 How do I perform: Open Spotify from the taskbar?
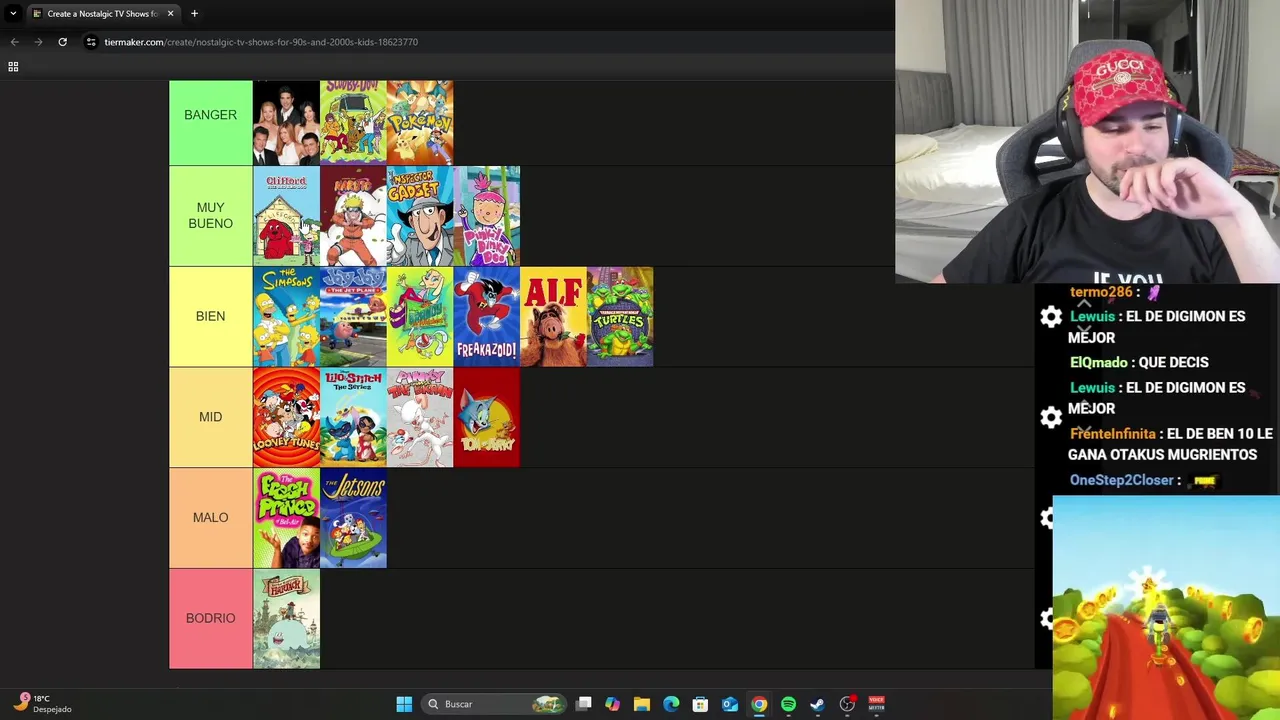(788, 704)
